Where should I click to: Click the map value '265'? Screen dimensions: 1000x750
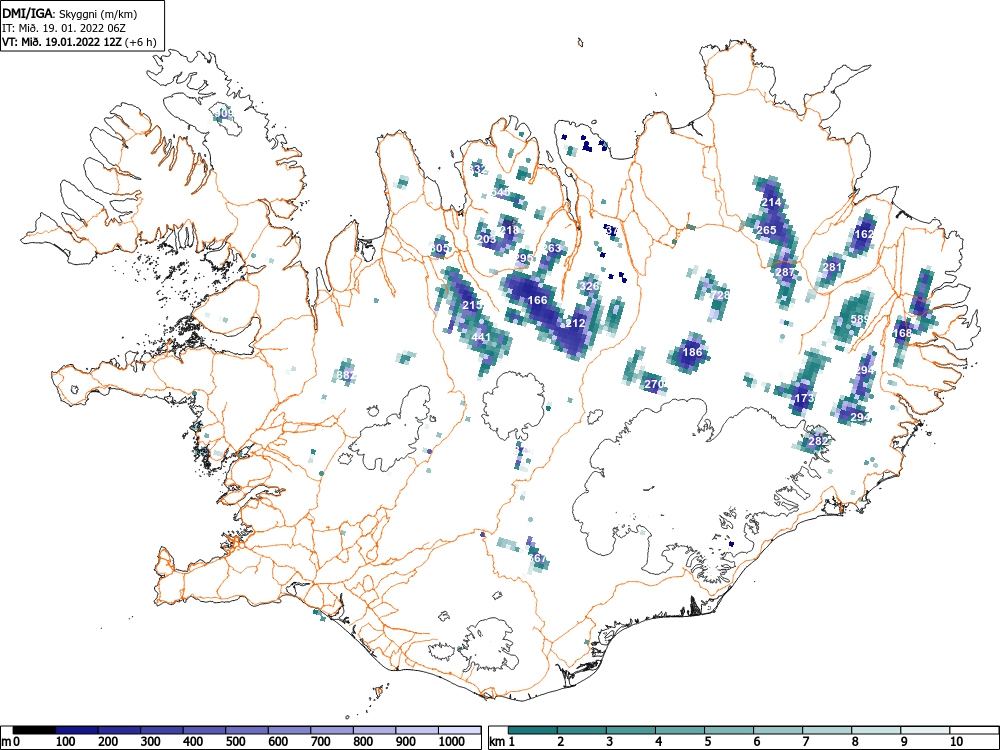coord(766,230)
